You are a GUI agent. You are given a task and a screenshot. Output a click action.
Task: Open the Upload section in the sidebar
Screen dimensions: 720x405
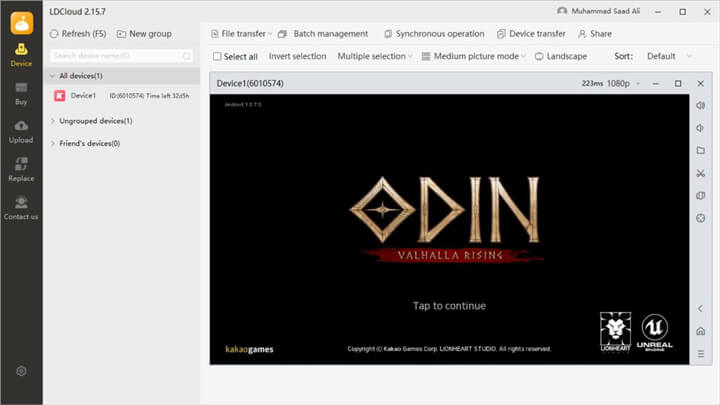click(21, 132)
